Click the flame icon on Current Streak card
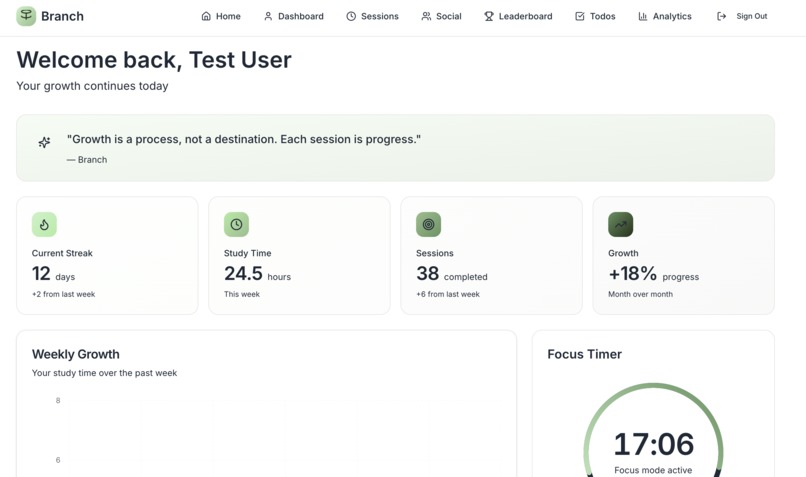 tap(44, 225)
